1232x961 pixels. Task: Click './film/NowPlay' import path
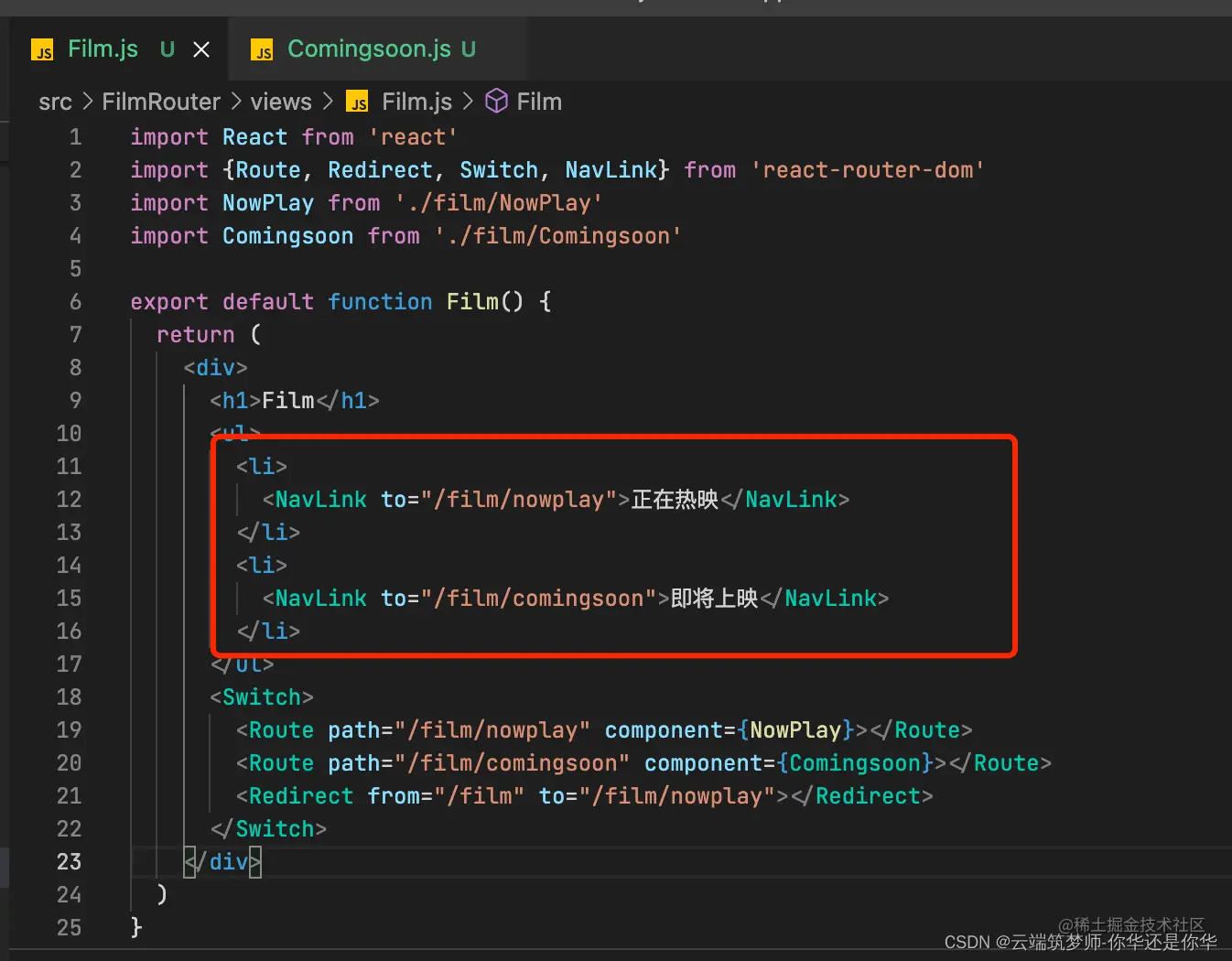pyautogui.click(x=499, y=203)
